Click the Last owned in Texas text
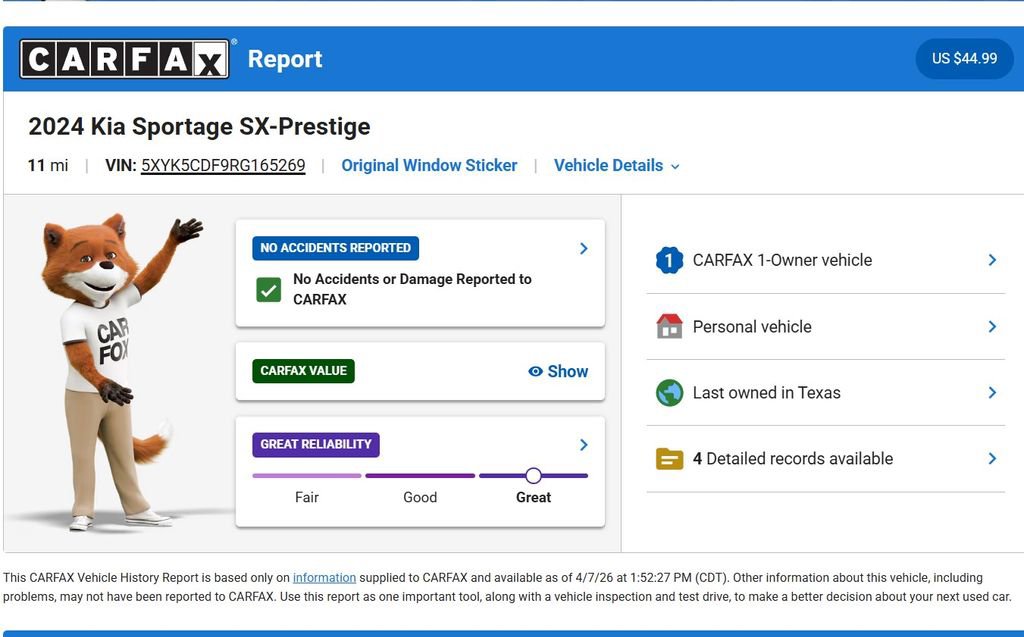The width and height of the screenshot is (1024, 637). click(x=767, y=393)
